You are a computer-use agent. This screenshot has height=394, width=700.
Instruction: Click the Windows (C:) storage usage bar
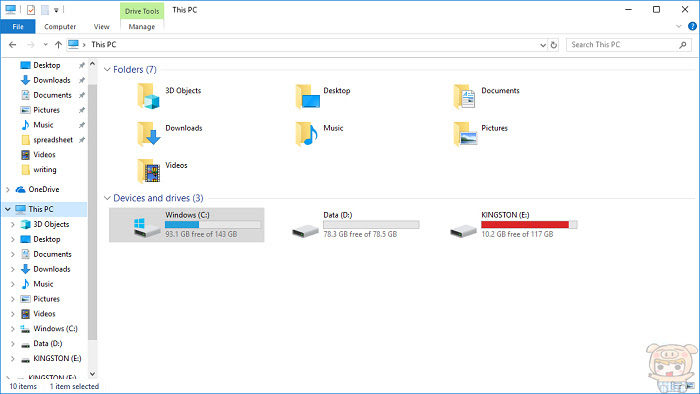pos(213,224)
